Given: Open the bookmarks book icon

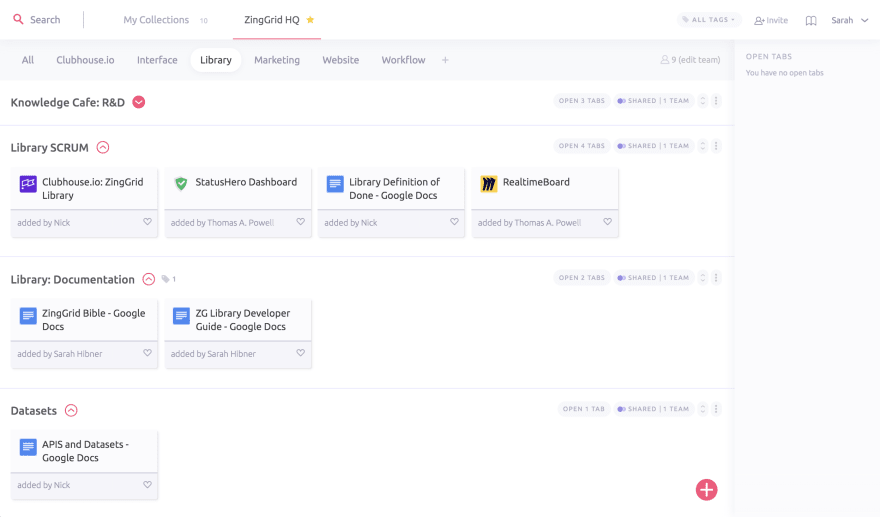Looking at the screenshot, I should coord(811,20).
